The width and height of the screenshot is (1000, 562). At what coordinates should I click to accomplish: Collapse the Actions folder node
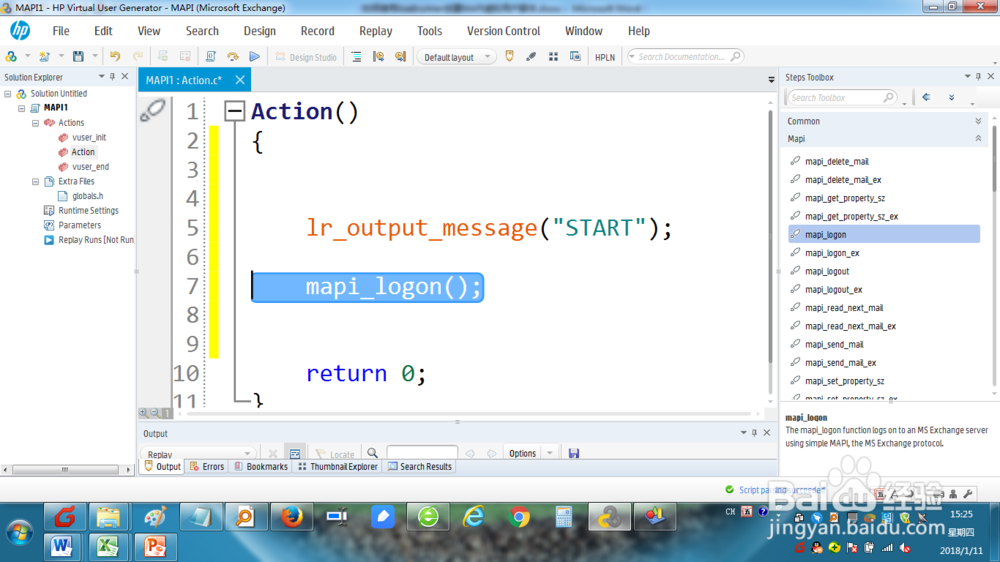coord(36,122)
